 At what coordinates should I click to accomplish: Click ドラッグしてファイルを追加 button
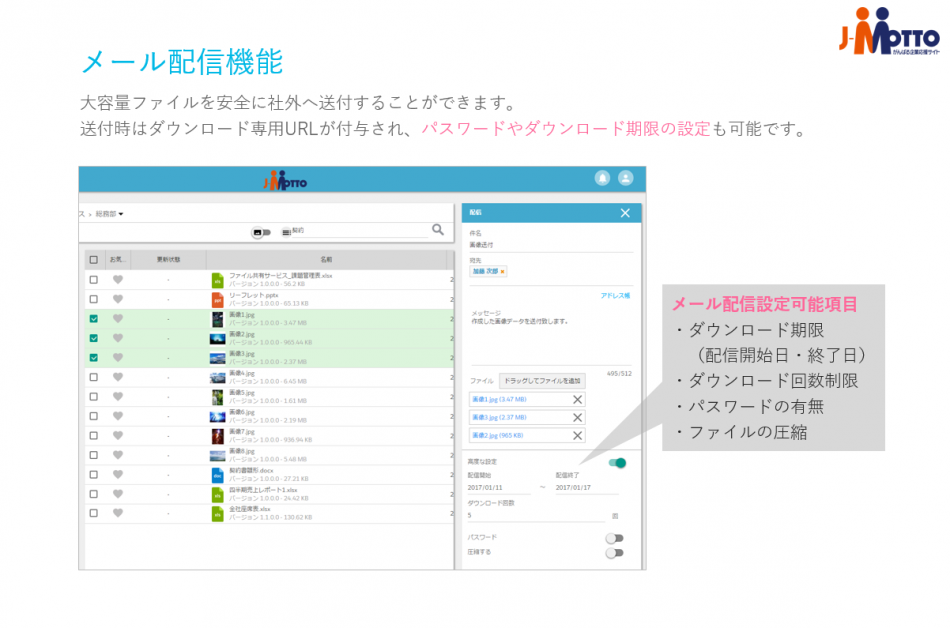pos(542,381)
